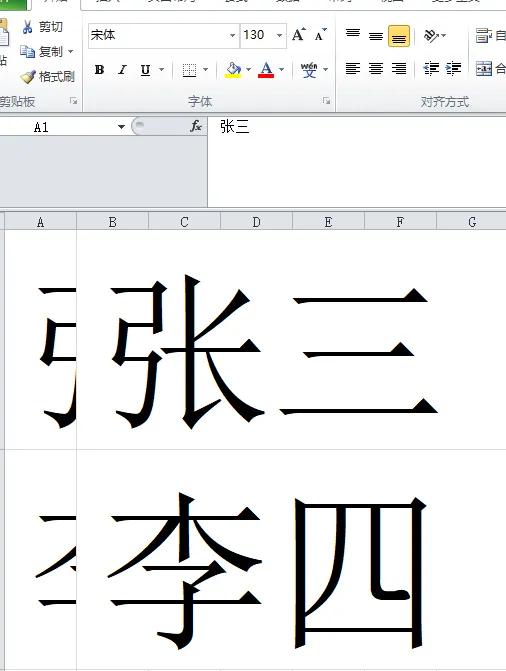The image size is (506, 671).
Task: Open the borders dropdown arrow
Action: (x=205, y=69)
